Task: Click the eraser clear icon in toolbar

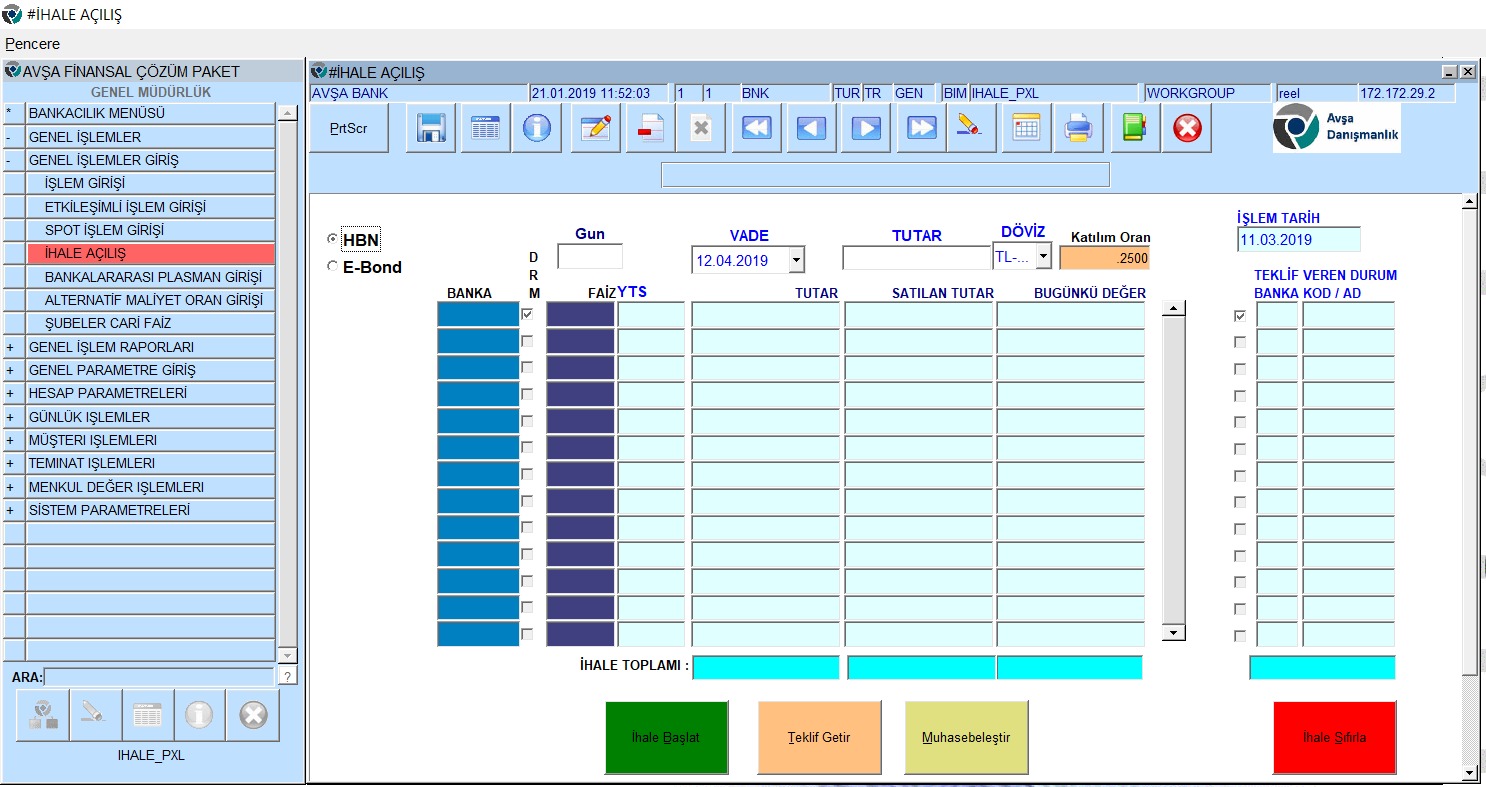Action: pyautogui.click(x=971, y=128)
